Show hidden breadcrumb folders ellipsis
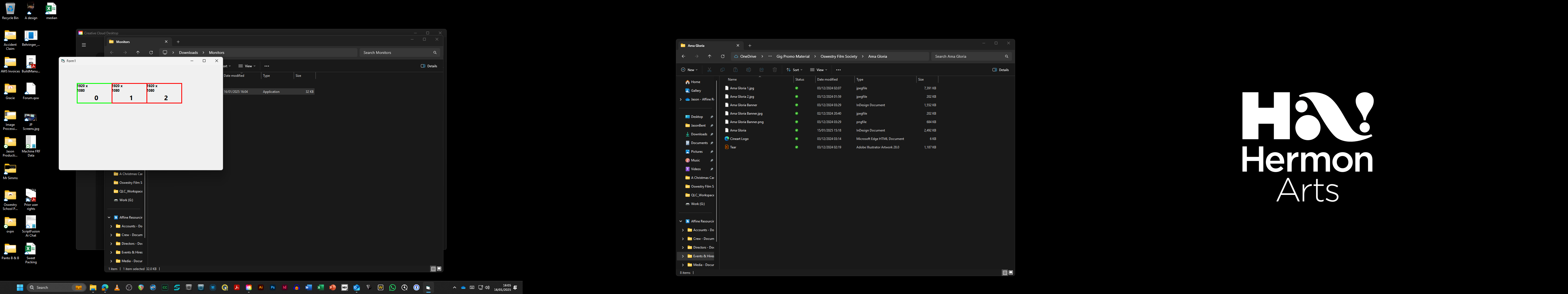The height and width of the screenshot is (294, 1568). tap(770, 56)
